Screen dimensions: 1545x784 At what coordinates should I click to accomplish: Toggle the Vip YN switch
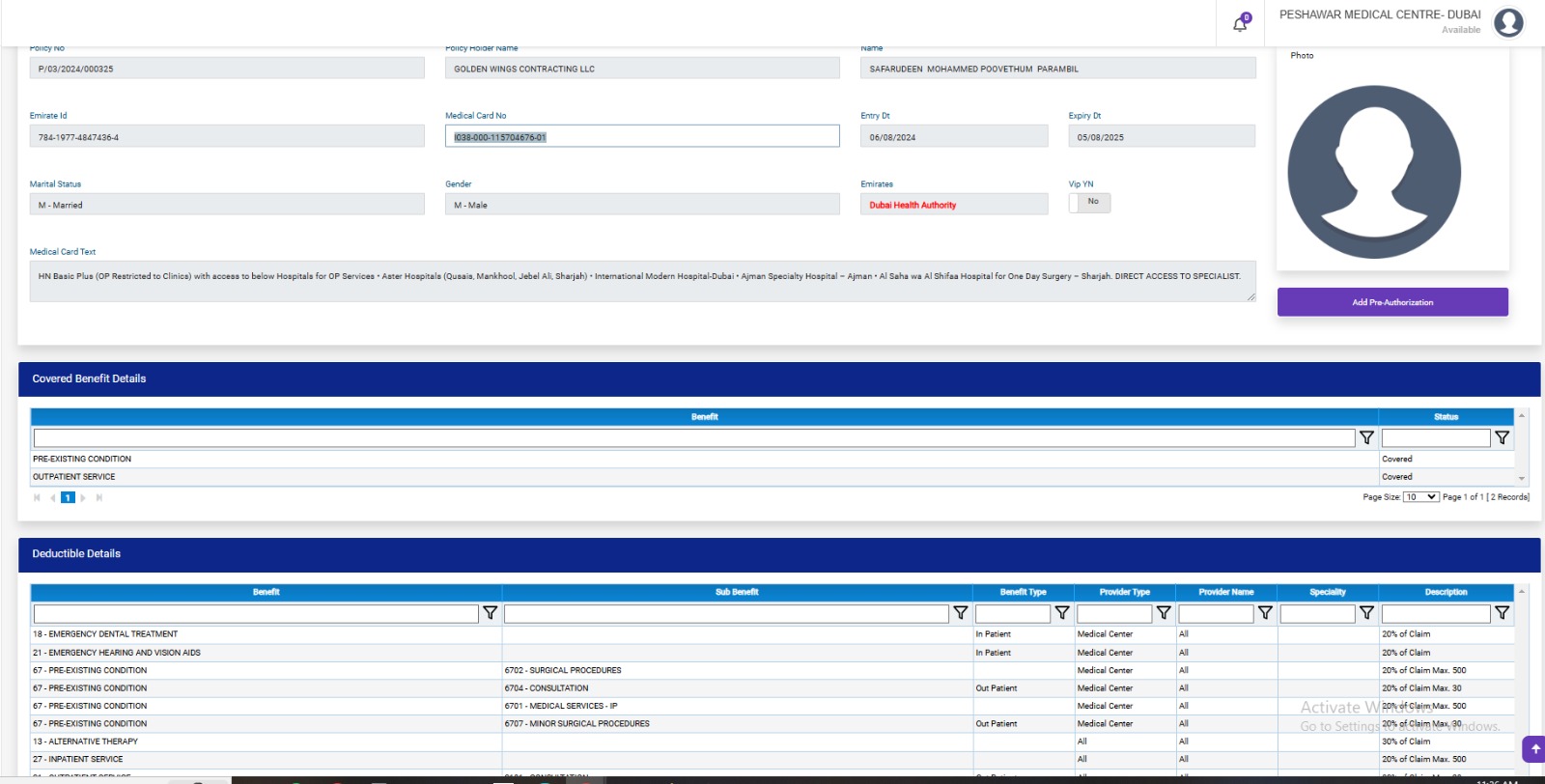(1089, 203)
